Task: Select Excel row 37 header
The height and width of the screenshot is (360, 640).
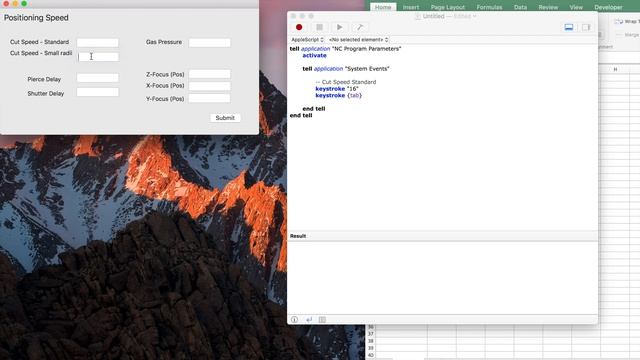Action: click(x=371, y=333)
